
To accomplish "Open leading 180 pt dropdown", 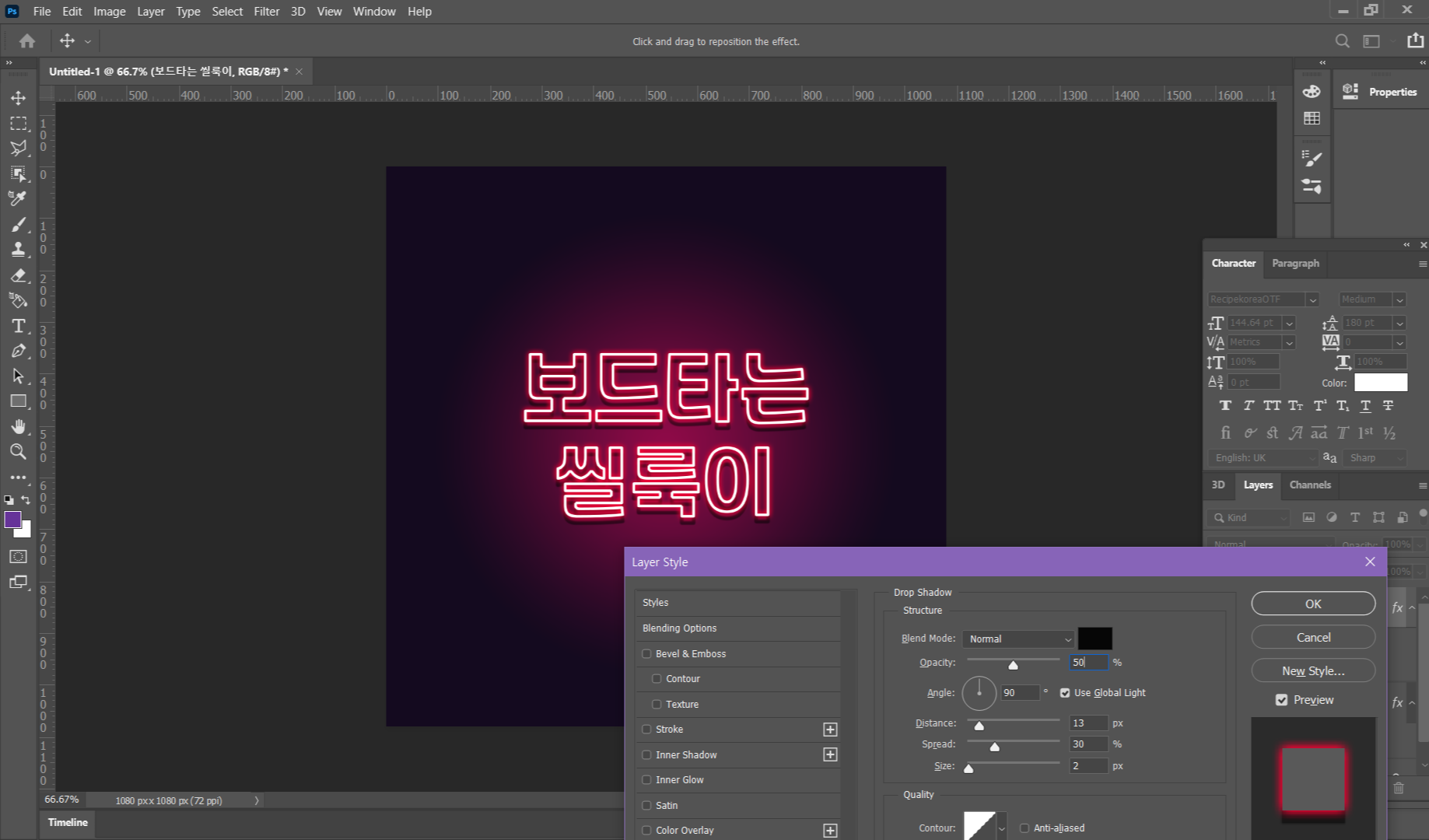I will 1399,323.
